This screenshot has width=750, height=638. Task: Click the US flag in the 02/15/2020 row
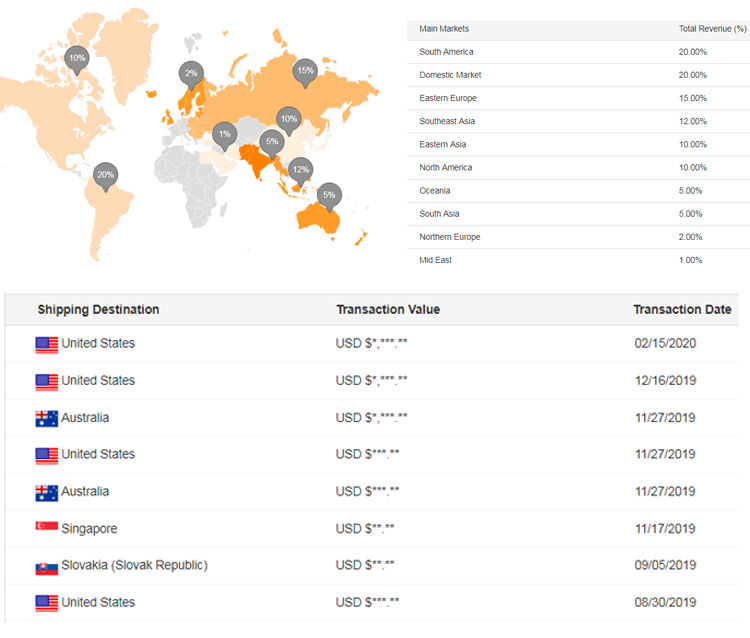point(46,344)
